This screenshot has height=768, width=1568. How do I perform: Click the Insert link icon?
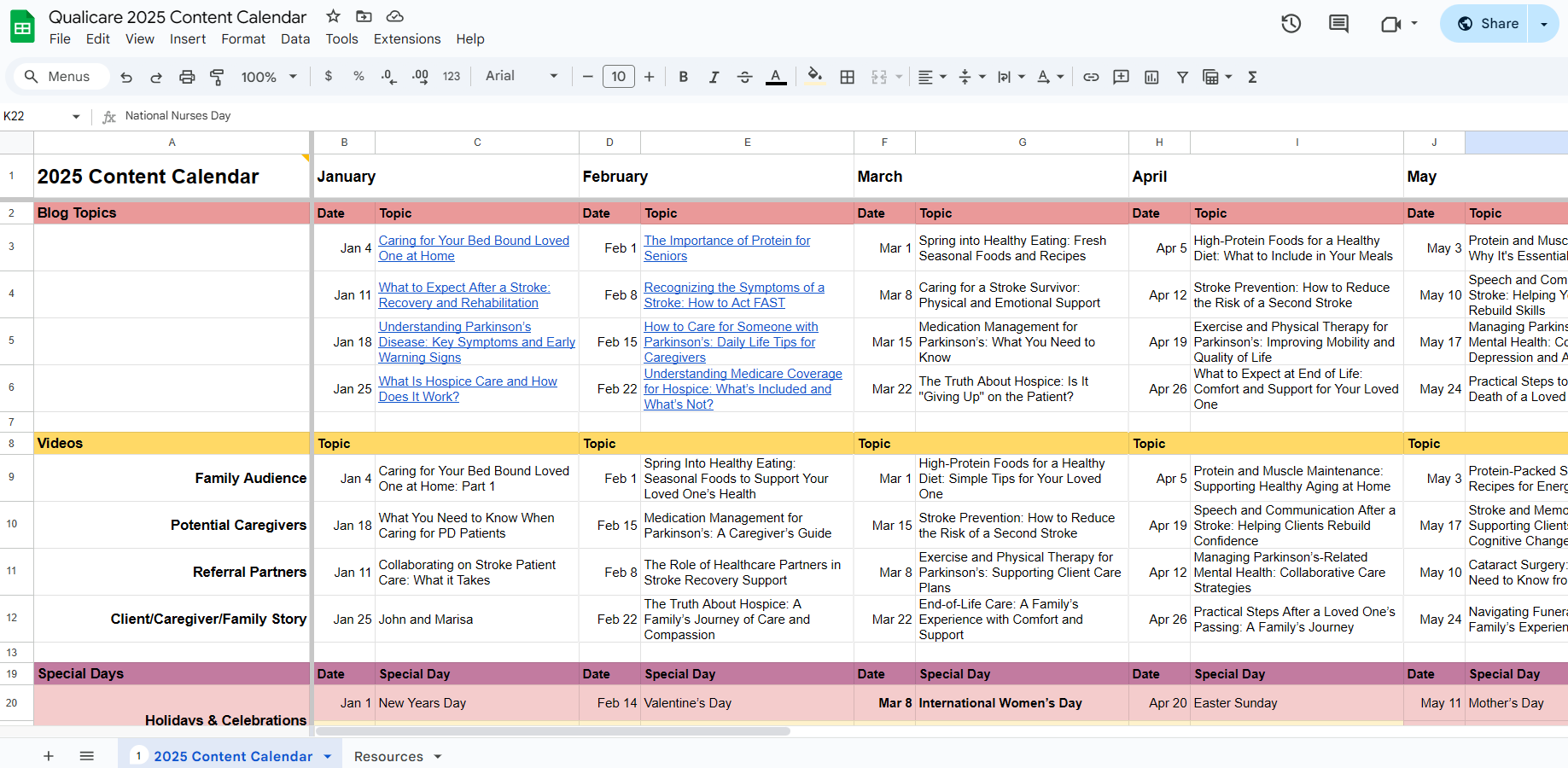click(1091, 77)
